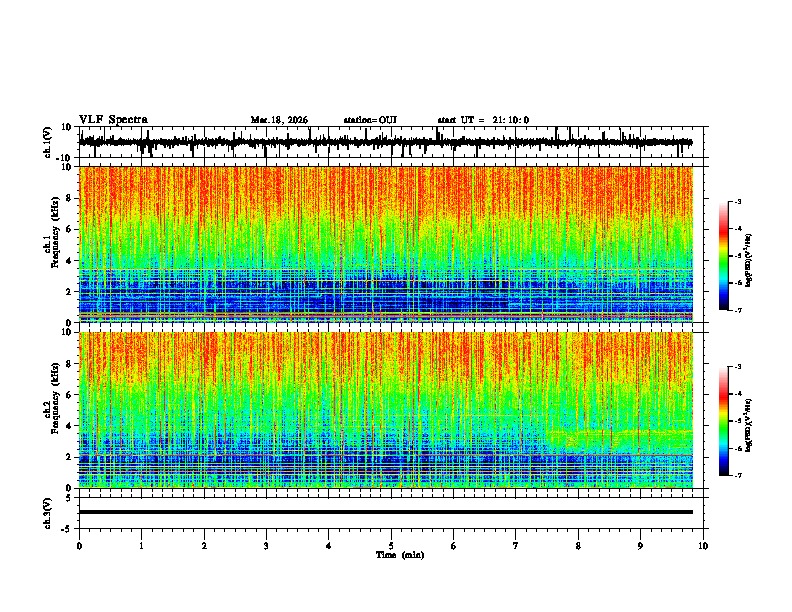Select the "start UT = 21:10:0" header text
792x612 pixels.
pos(483,120)
